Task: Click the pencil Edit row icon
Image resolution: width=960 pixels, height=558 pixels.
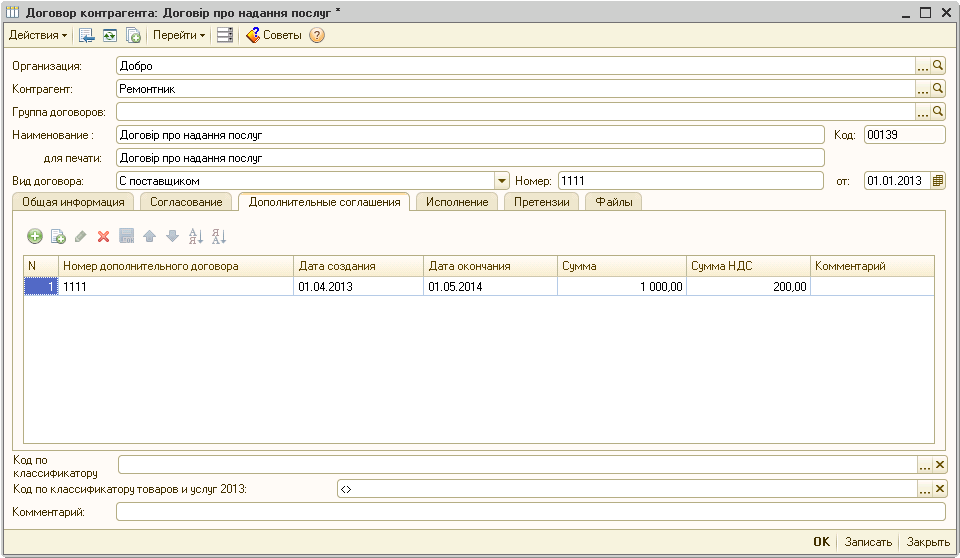Action: (81, 236)
